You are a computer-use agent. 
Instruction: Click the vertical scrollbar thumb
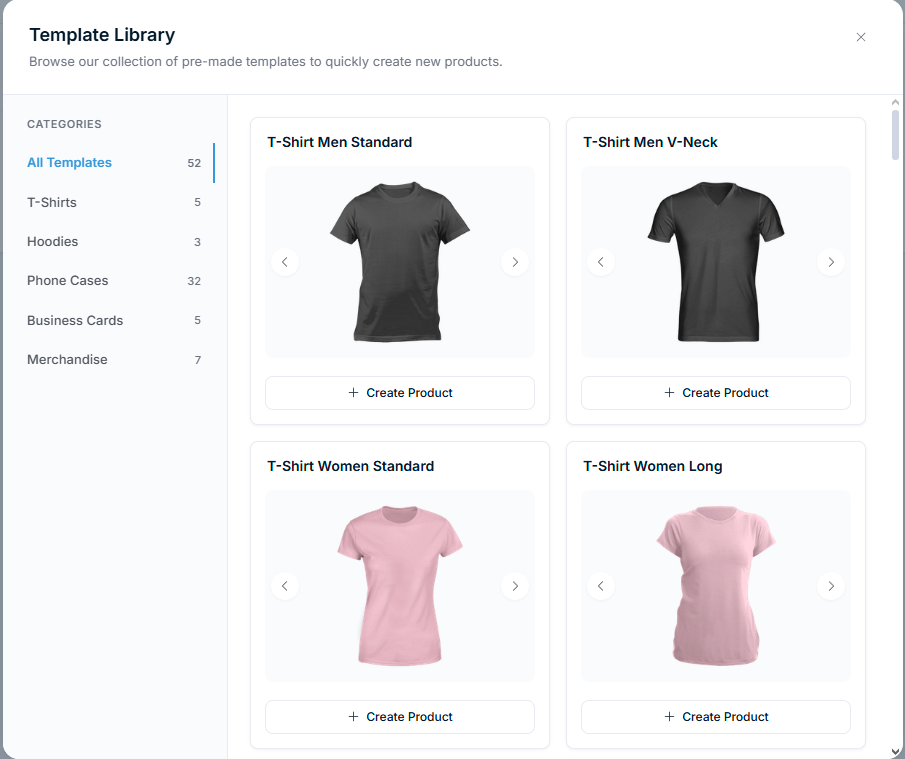coord(895,135)
